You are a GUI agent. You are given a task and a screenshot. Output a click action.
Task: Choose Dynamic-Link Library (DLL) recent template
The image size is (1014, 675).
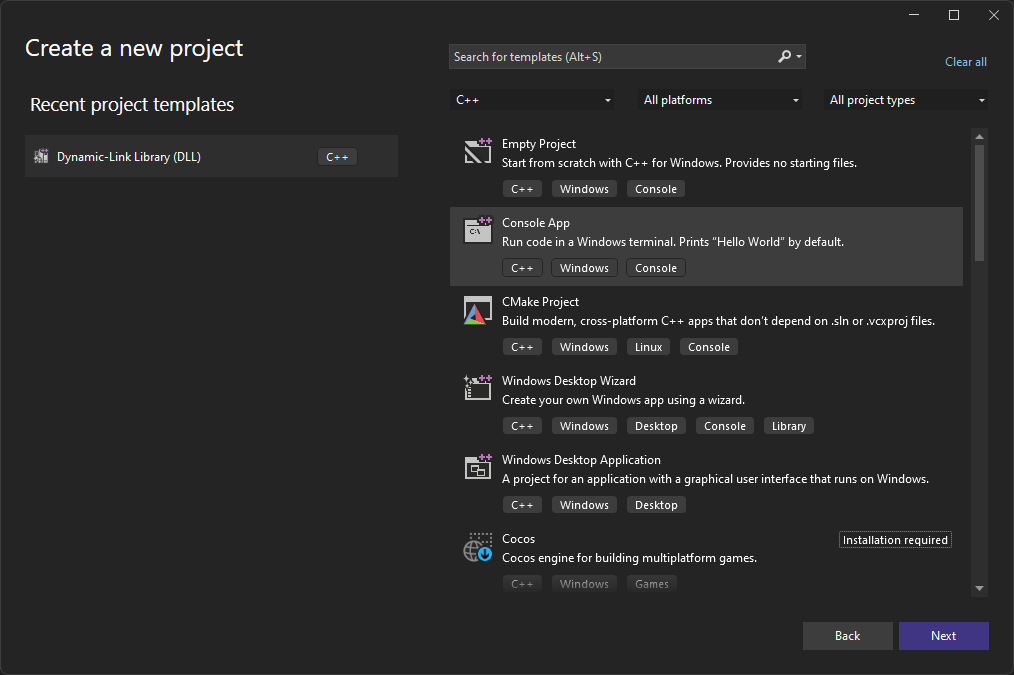click(211, 156)
